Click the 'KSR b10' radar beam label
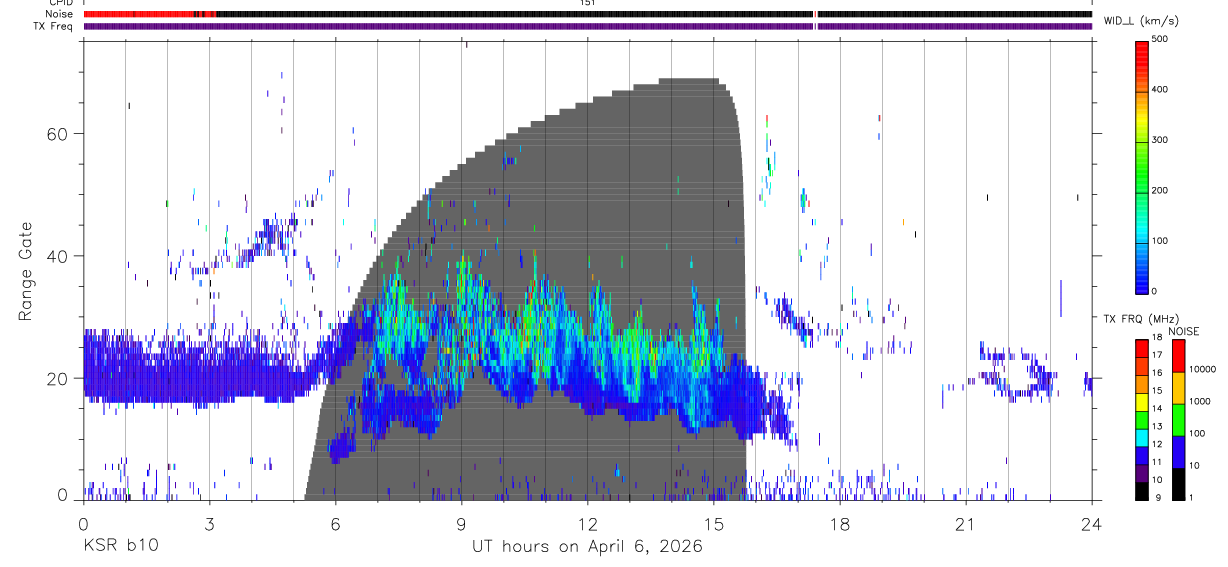The width and height of the screenshot is (1228, 567). click(120, 547)
